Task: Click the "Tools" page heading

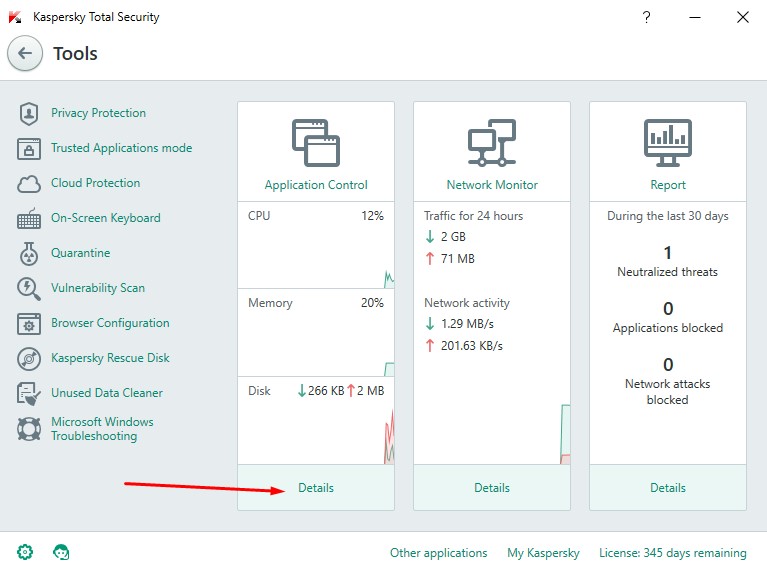Action: [x=75, y=53]
